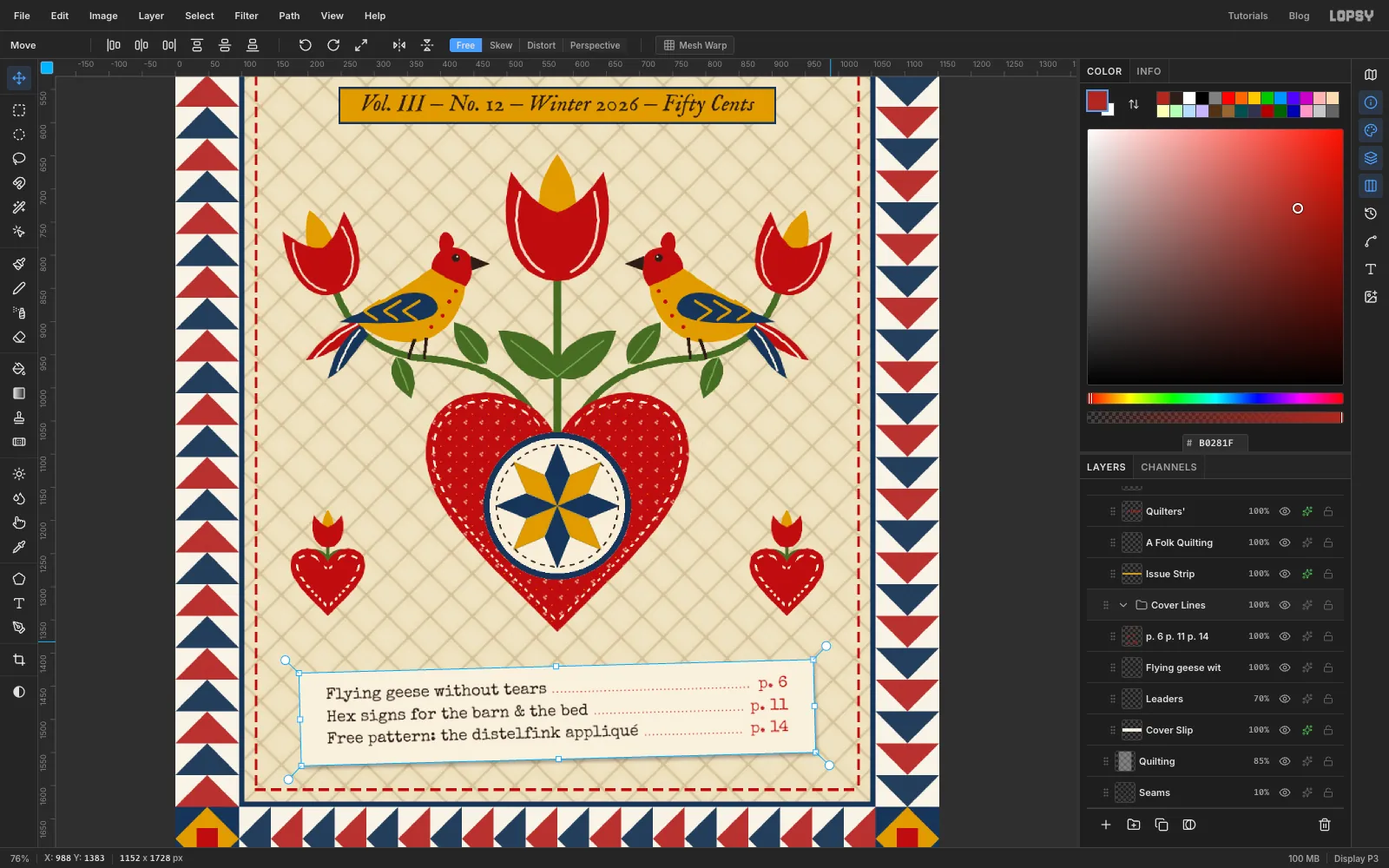The height and width of the screenshot is (868, 1389).
Task: Click the foreground color swatch
Action: pyautogui.click(x=1097, y=101)
